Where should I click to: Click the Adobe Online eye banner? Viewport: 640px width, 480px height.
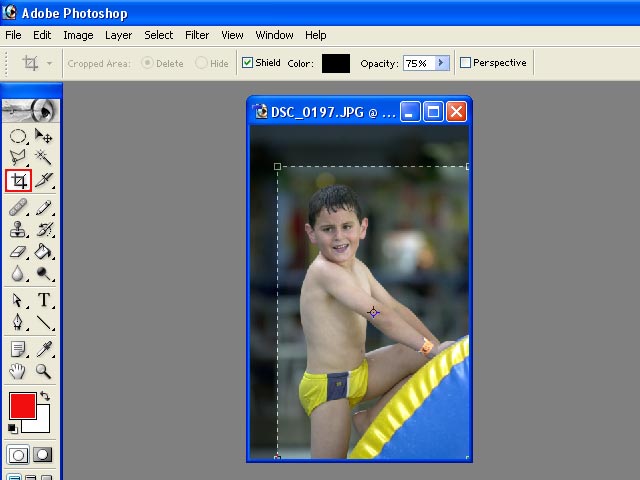point(31,110)
